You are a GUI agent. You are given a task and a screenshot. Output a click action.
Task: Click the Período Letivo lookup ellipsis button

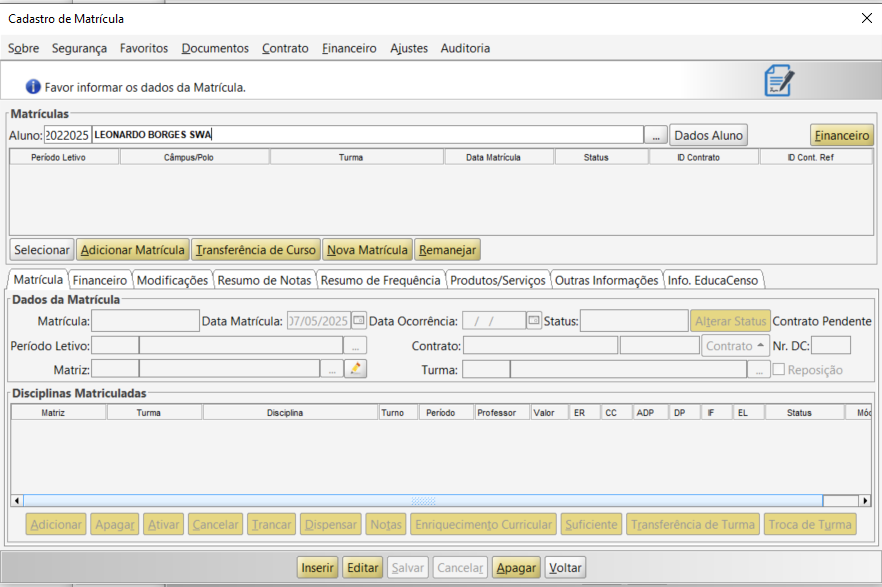(355, 345)
